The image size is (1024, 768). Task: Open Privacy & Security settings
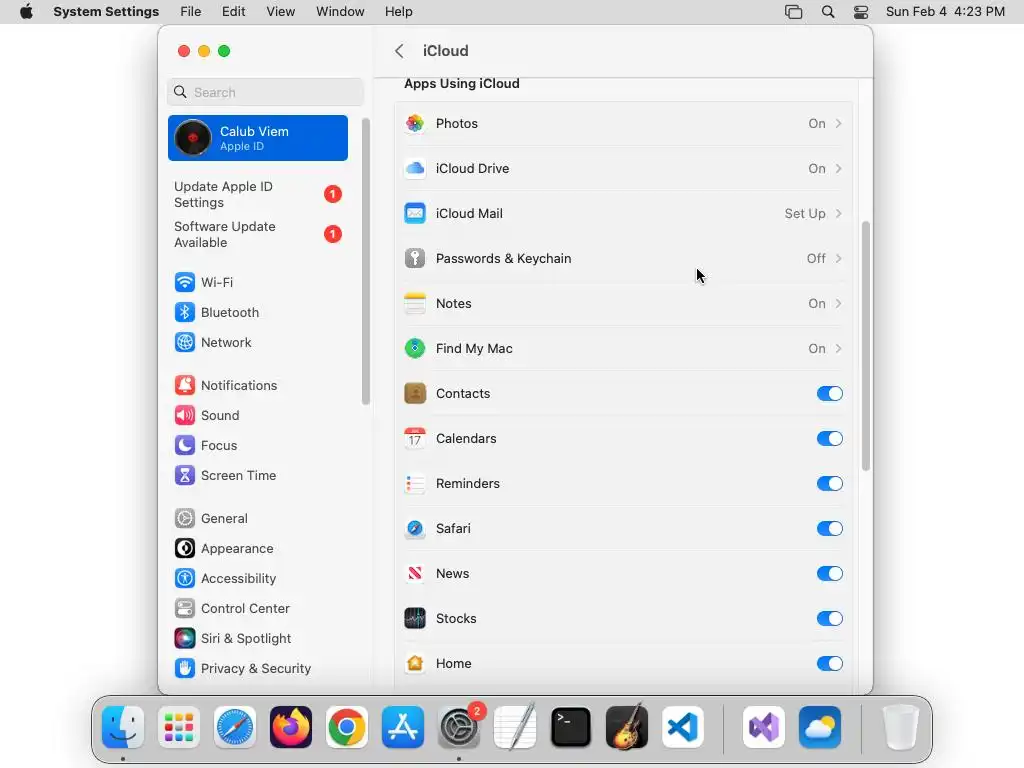point(258,669)
